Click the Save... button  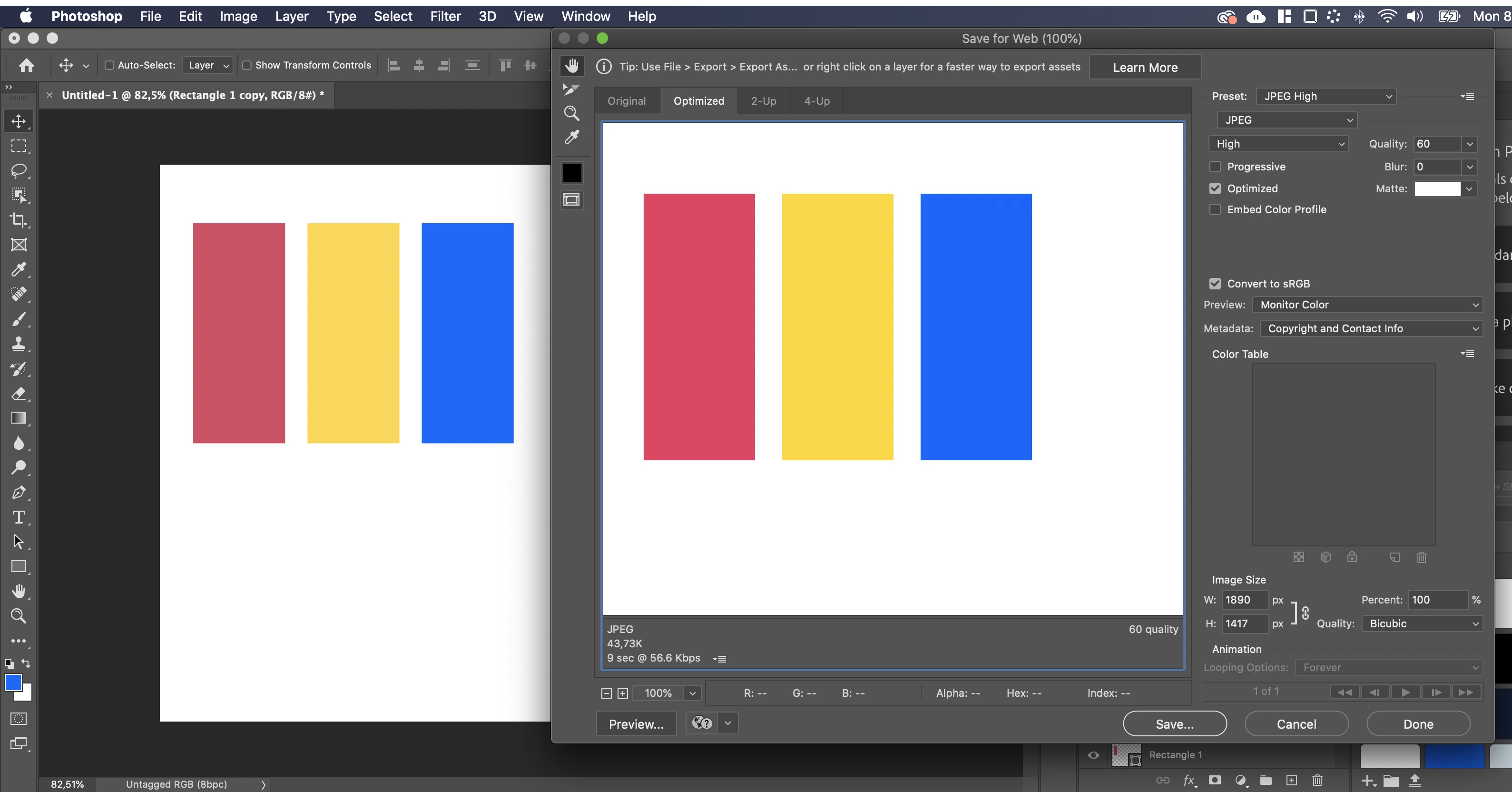pyautogui.click(x=1174, y=724)
